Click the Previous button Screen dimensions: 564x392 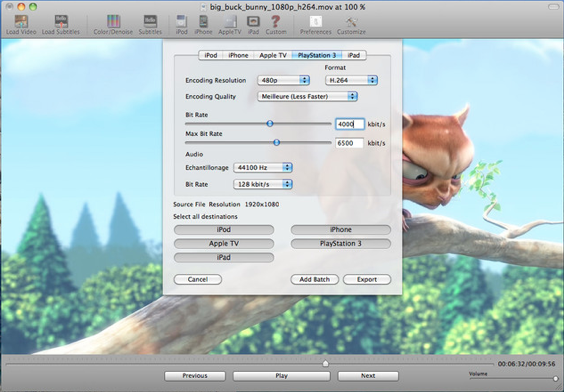195,376
